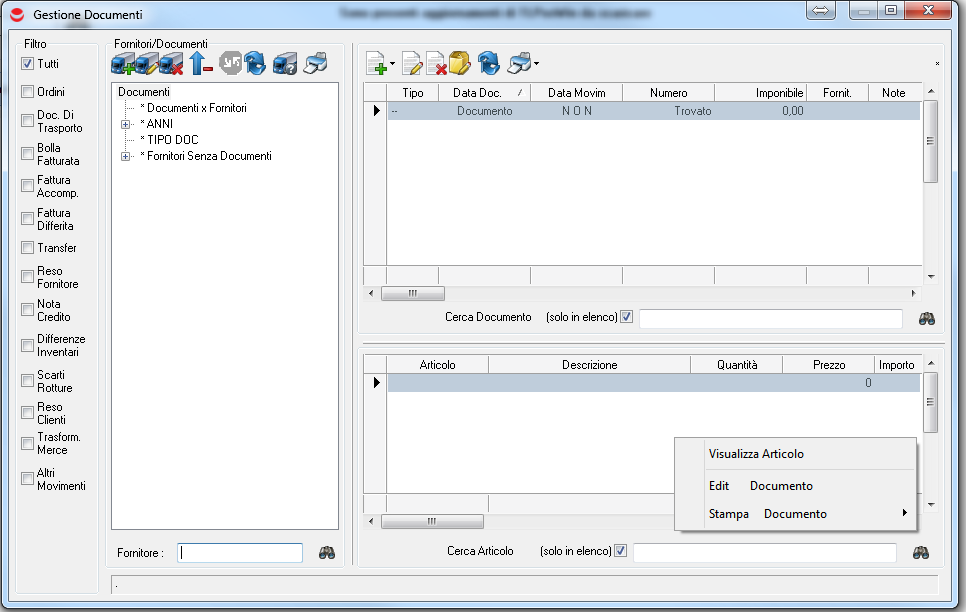This screenshot has width=966, height=612.
Task: Click the add supplier truck icon
Action: (123, 64)
